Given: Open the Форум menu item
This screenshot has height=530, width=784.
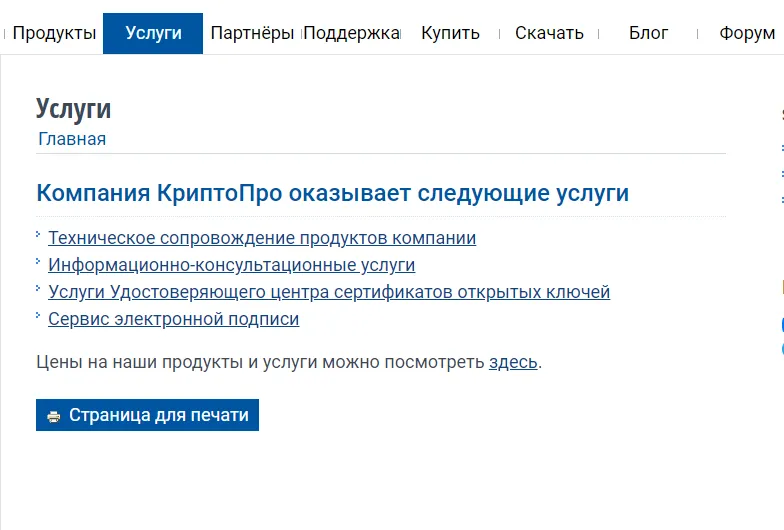Looking at the screenshot, I should pos(746,33).
